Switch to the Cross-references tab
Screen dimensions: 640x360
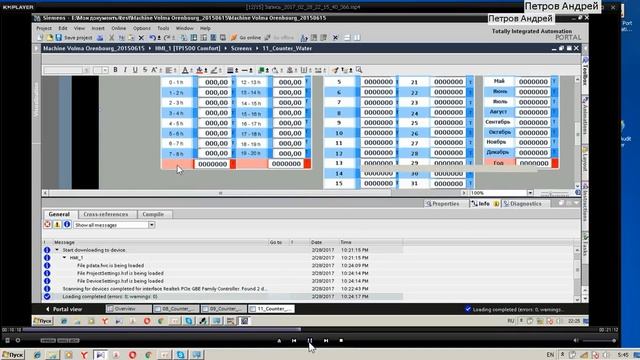tap(106, 214)
